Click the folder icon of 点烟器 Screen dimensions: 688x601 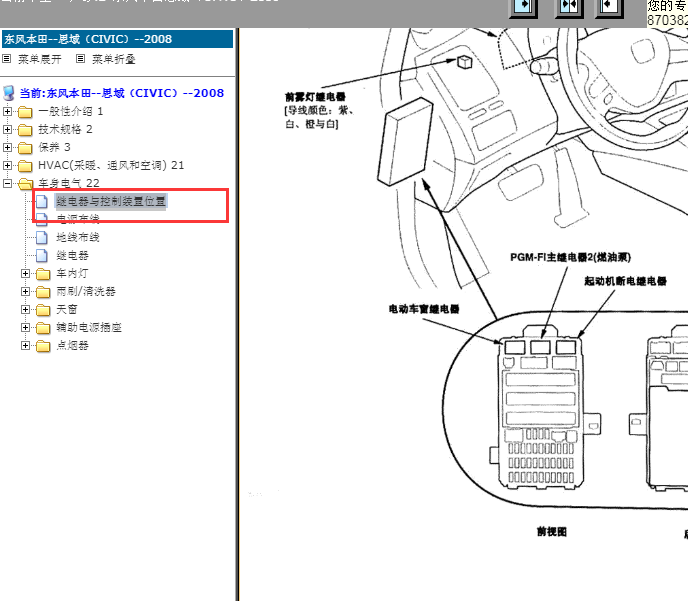43,346
